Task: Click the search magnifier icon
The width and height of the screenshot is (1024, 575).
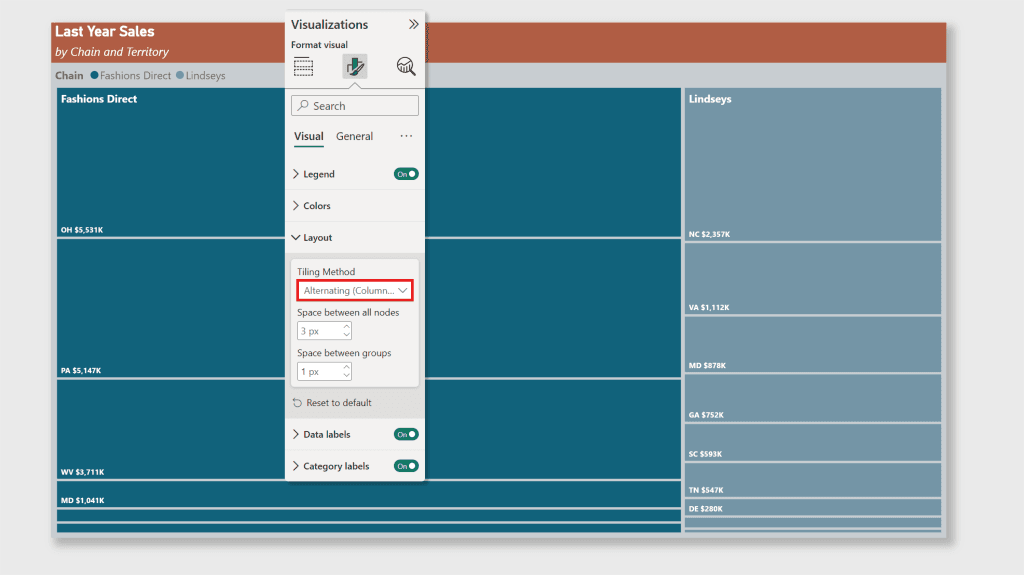Action: coord(303,106)
